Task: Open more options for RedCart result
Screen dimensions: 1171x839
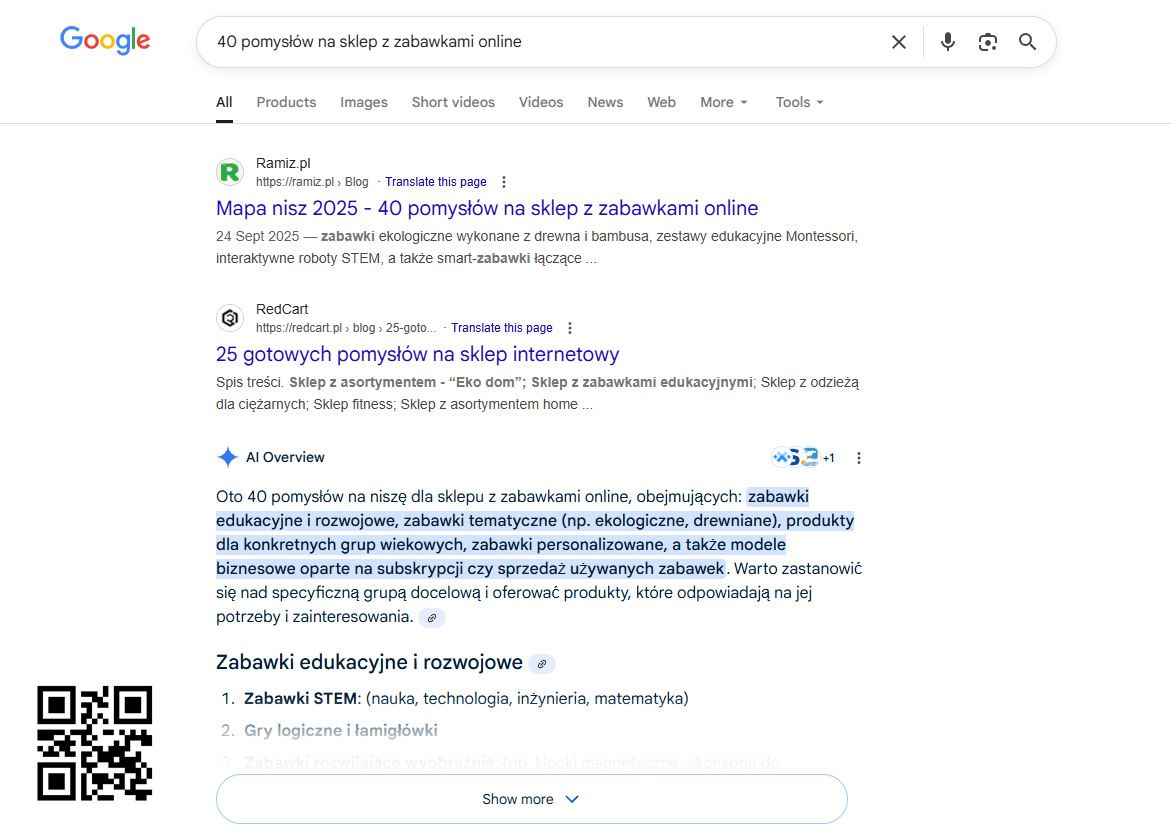Action: [570, 328]
